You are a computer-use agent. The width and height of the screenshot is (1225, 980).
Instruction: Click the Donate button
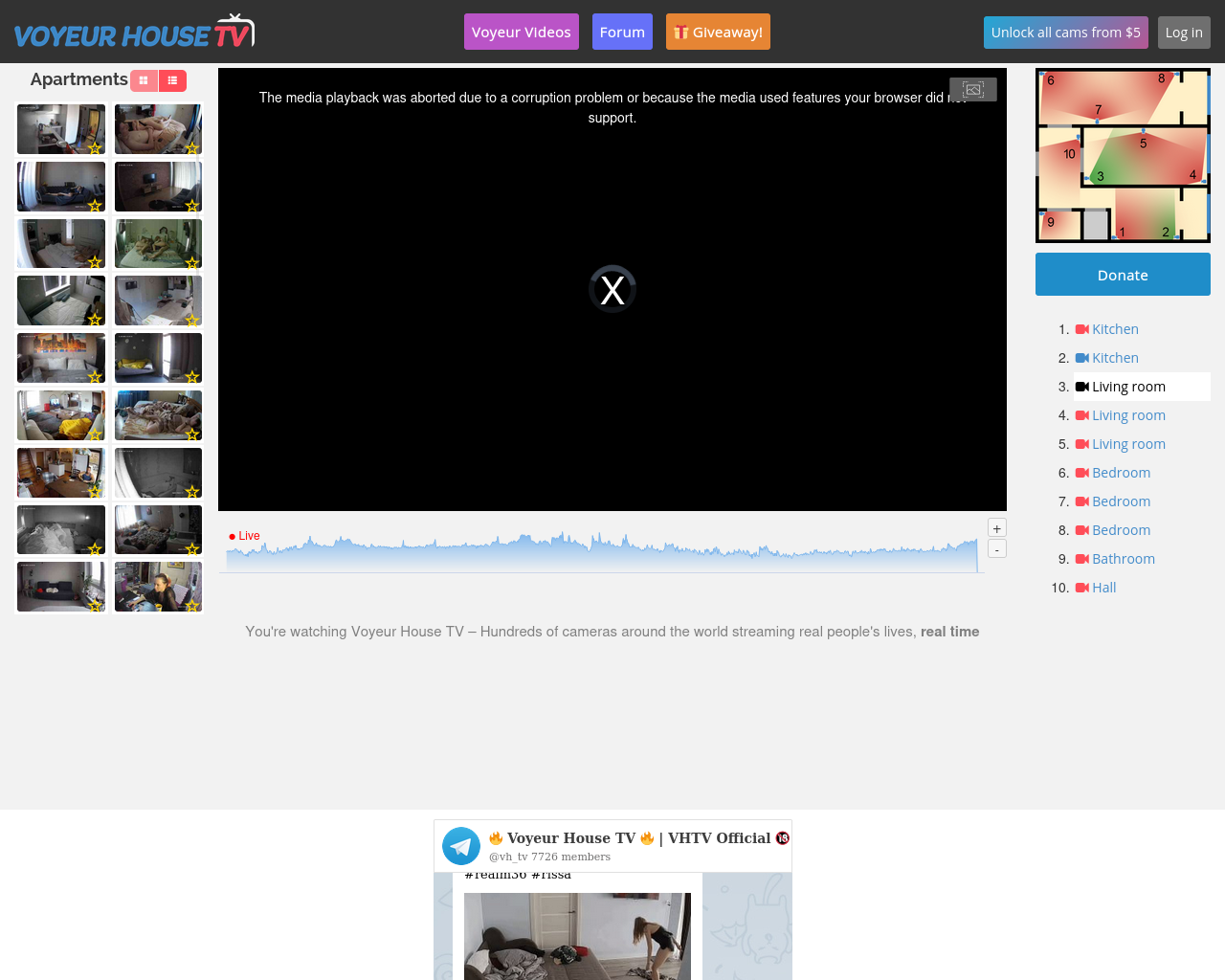coord(1123,275)
